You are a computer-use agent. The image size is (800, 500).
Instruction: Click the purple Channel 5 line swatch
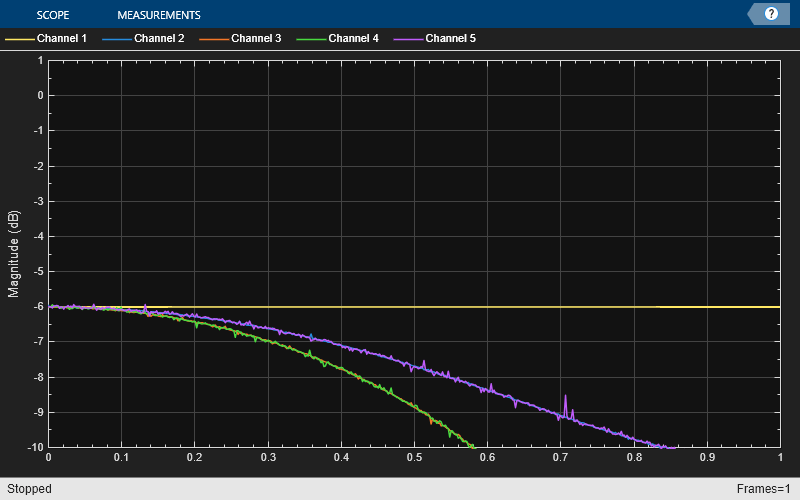409,39
